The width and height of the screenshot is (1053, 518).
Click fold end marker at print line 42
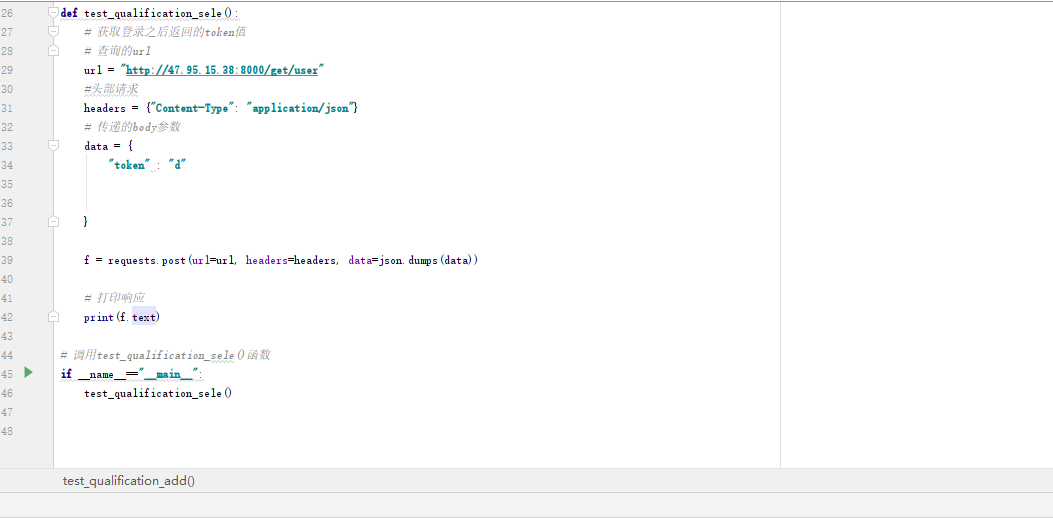click(54, 316)
